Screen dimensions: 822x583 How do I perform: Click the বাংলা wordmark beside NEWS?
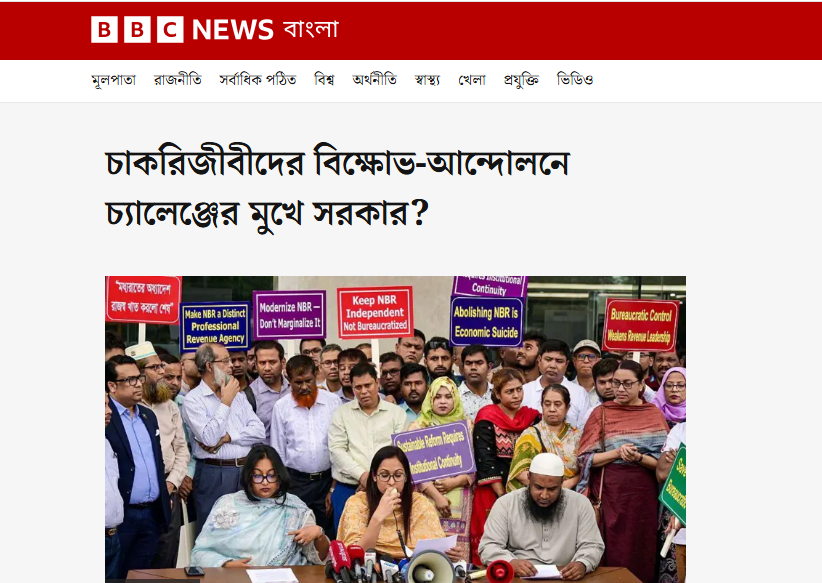(x=311, y=29)
